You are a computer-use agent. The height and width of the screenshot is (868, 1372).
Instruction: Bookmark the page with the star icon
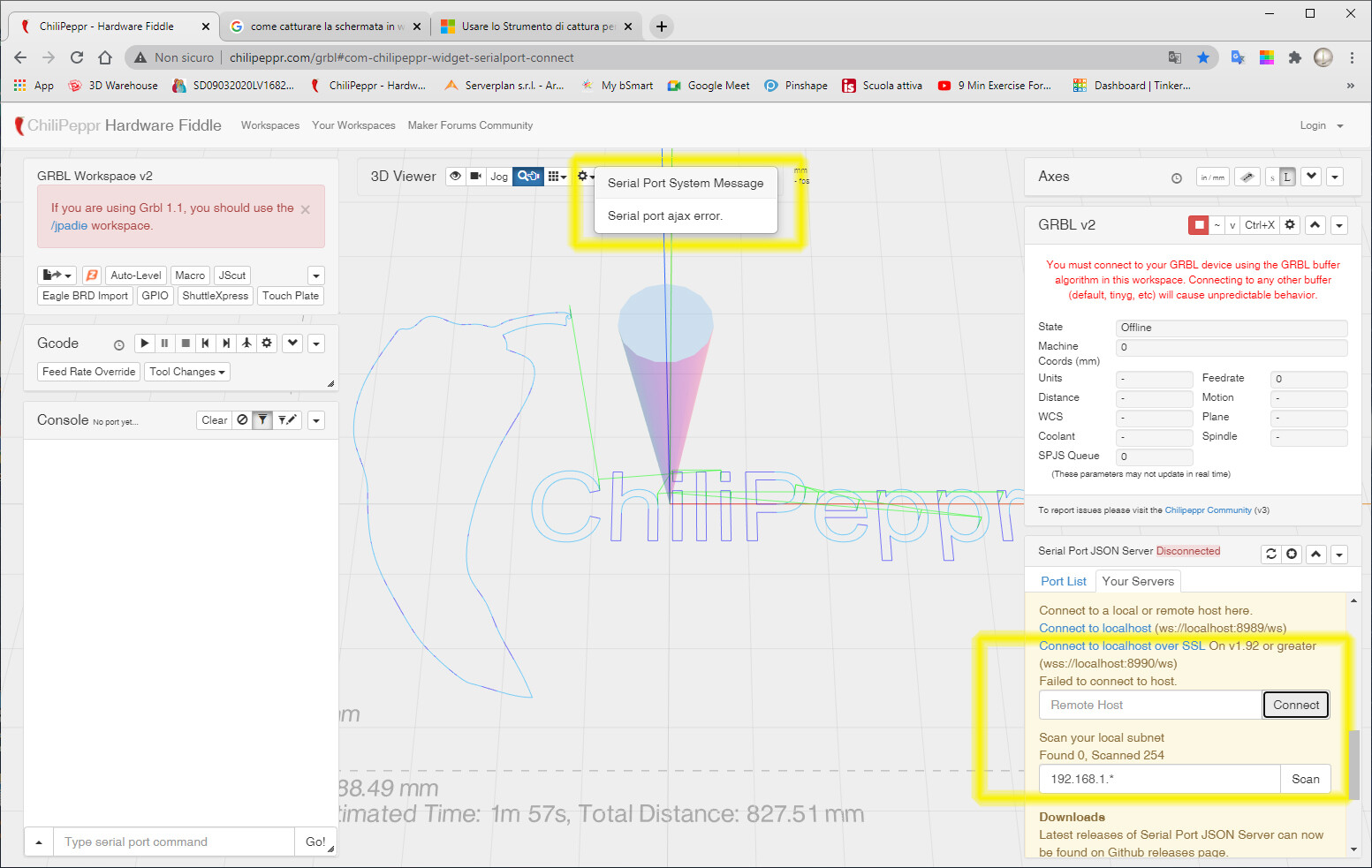pyautogui.click(x=1203, y=57)
